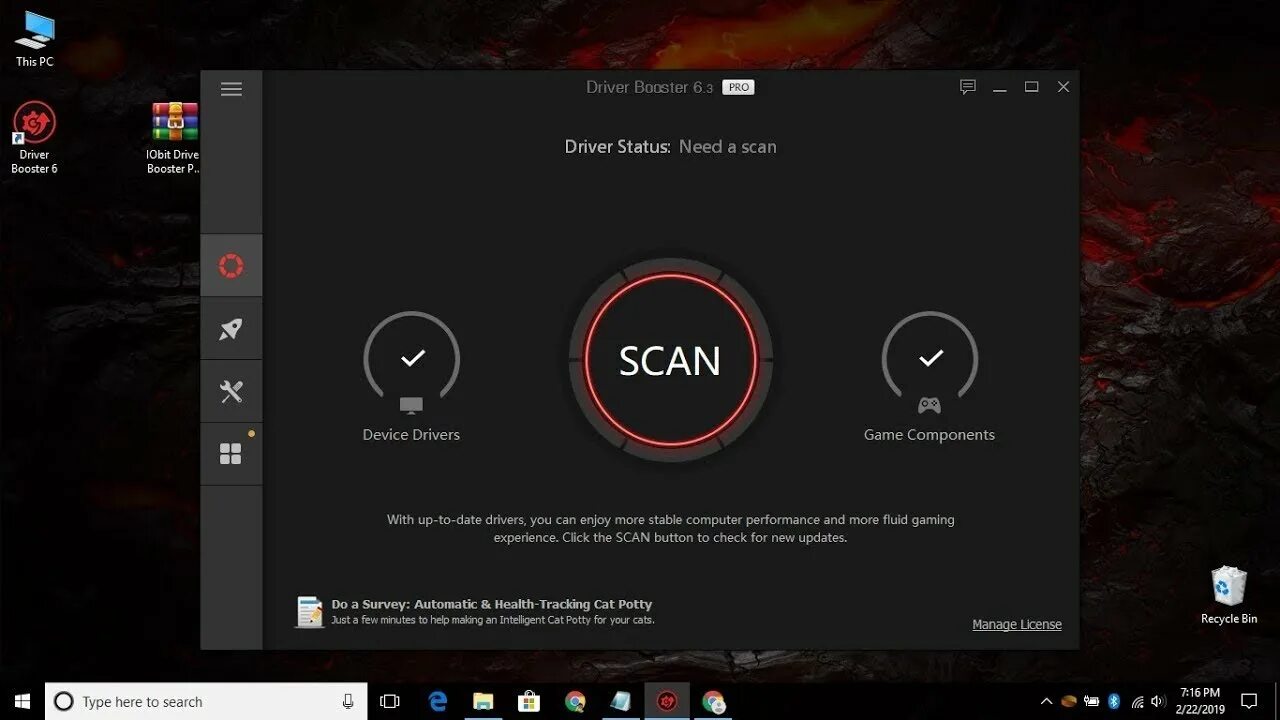Select the Scan section in the sidebar
This screenshot has height=720, width=1280.
pyautogui.click(x=231, y=266)
